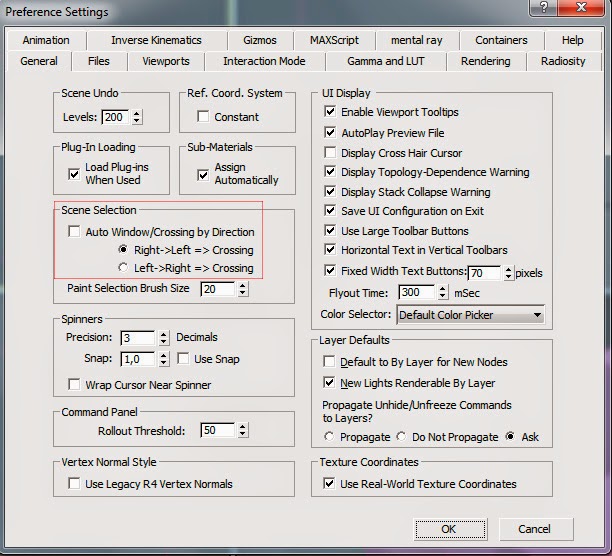Viewport: 612px width, 556px height.
Task: Click the Rollout Threshold spinner arrows
Action: click(243, 430)
